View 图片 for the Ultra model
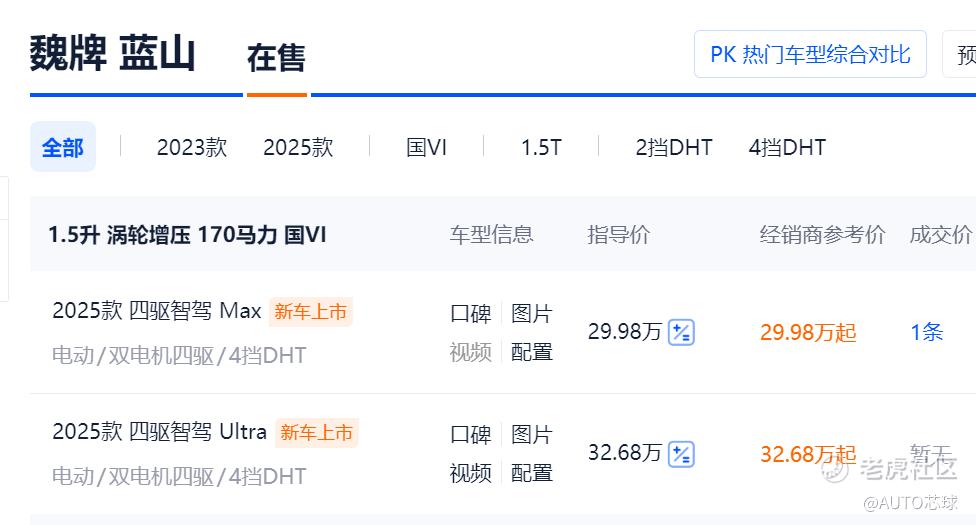 [x=532, y=434]
